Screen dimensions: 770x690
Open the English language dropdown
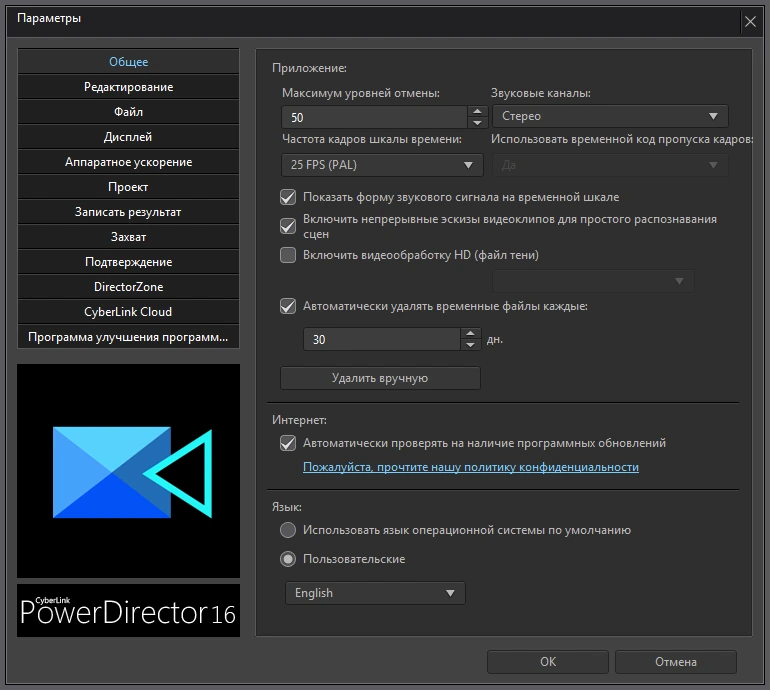(375, 593)
